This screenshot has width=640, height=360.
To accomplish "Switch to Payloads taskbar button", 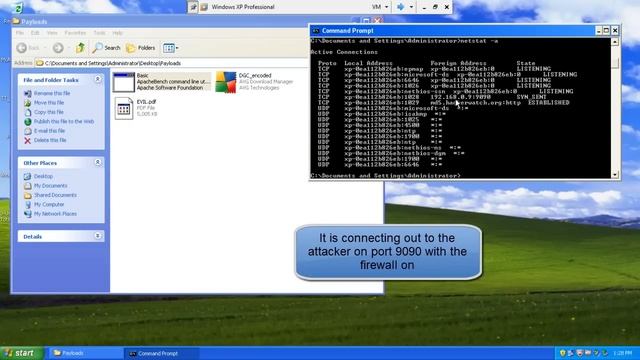I will point(84,353).
